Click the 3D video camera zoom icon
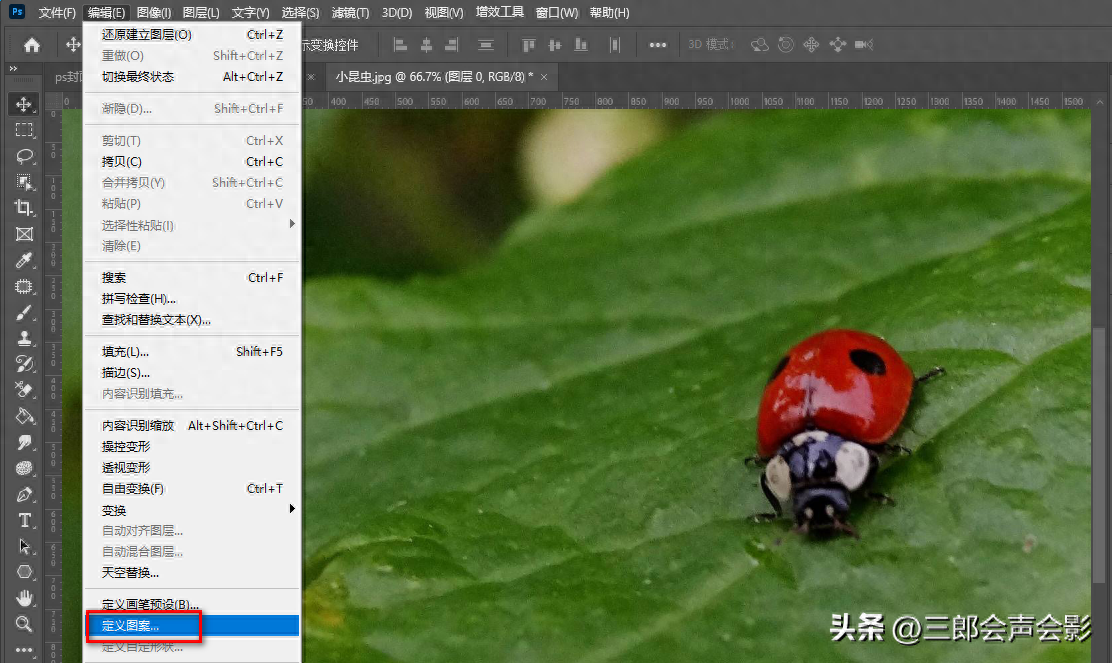1112x663 pixels. [x=864, y=45]
